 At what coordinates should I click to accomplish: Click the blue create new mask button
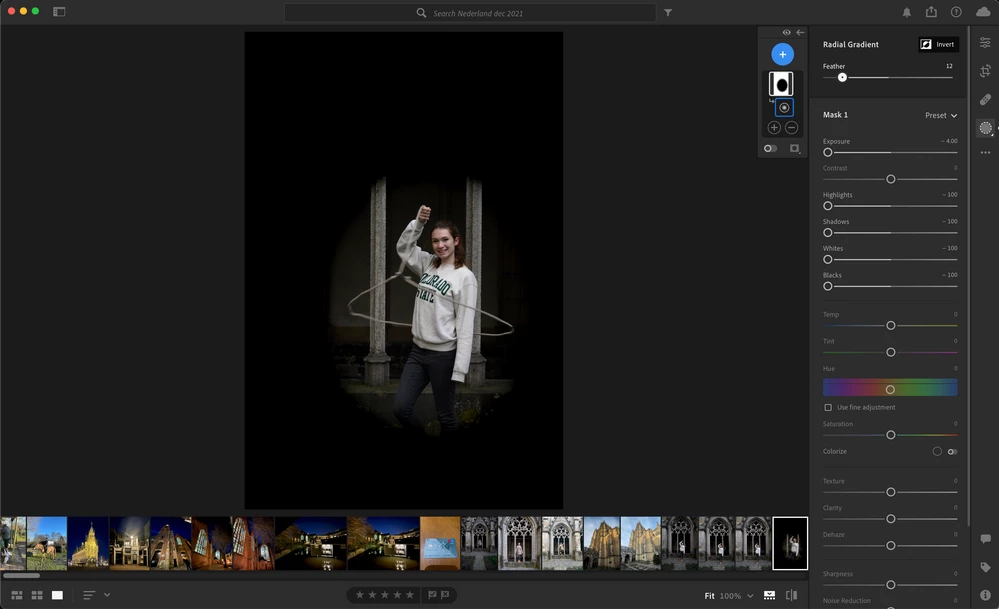782,54
